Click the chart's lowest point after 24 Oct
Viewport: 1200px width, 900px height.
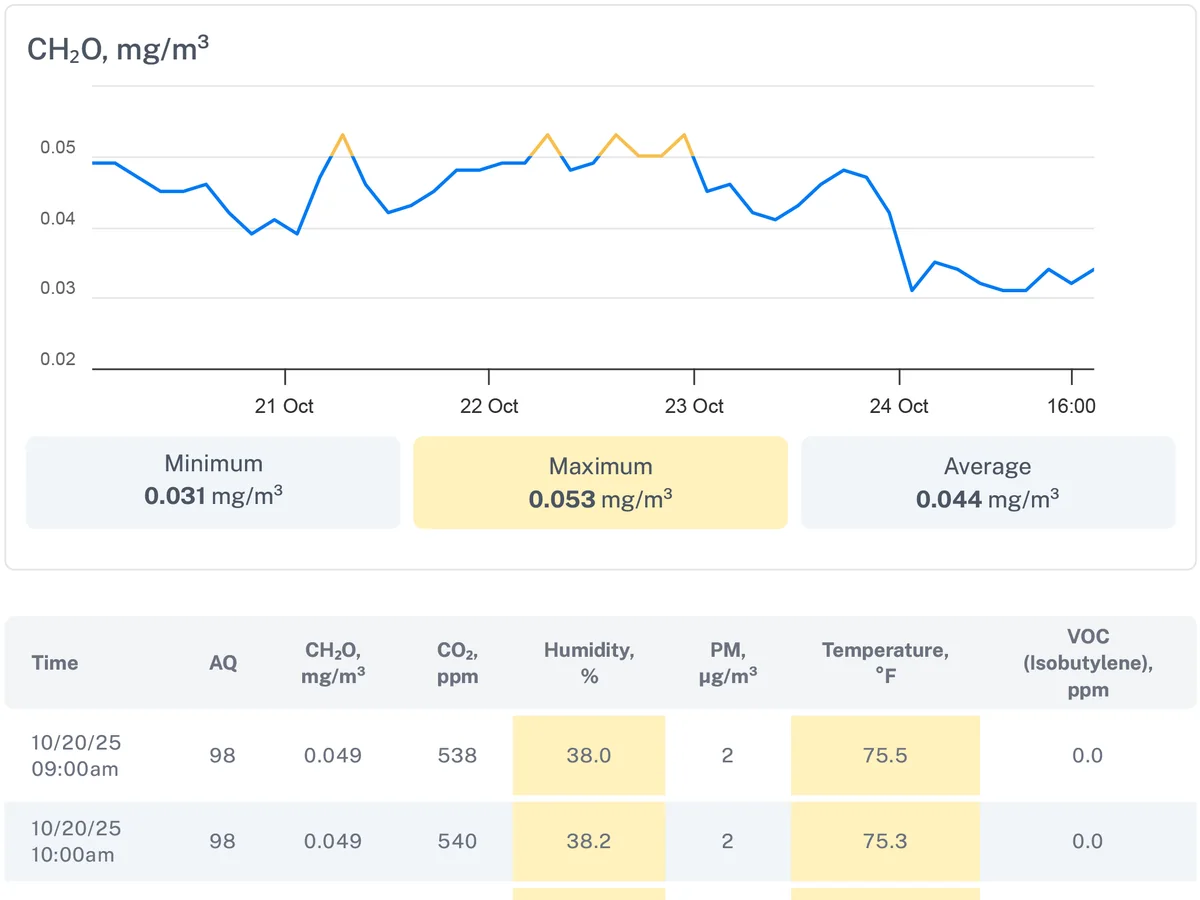pyautogui.click(x=912, y=290)
